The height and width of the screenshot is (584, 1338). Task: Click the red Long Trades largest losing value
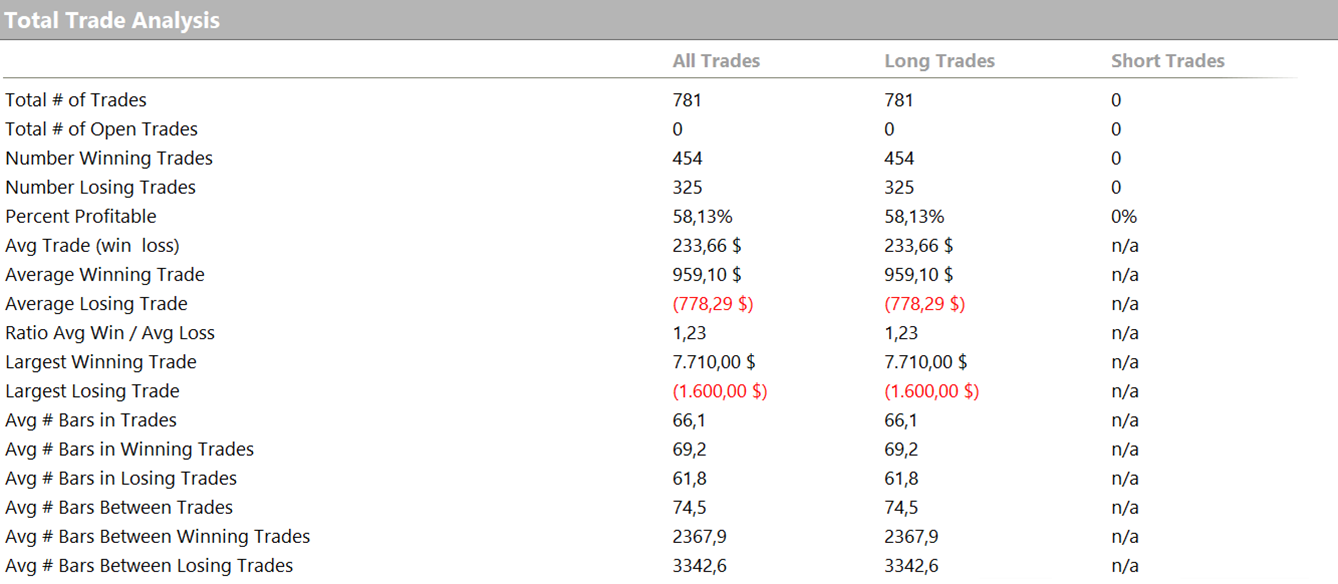pyautogui.click(x=932, y=391)
